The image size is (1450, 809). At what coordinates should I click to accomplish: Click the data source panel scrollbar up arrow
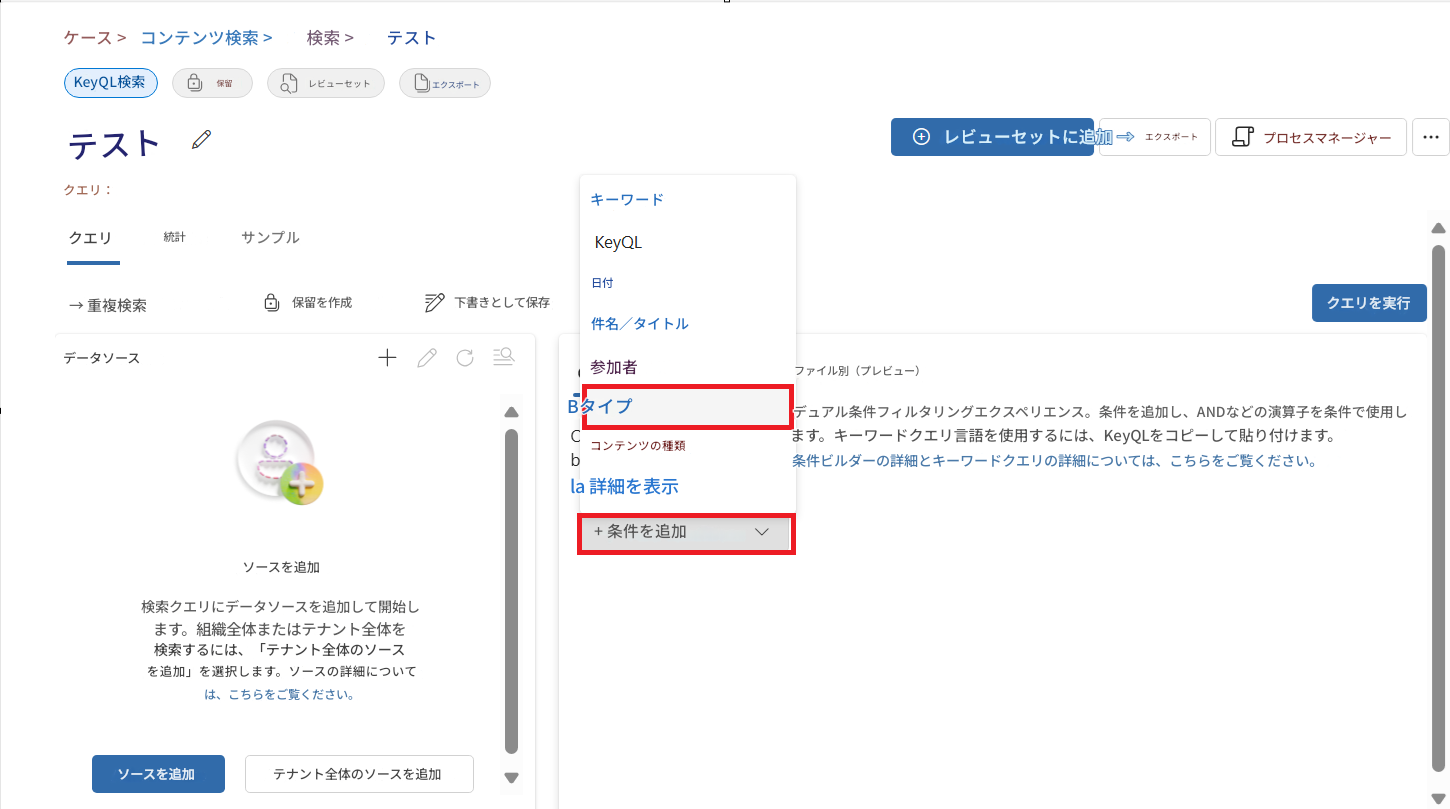tap(511, 412)
